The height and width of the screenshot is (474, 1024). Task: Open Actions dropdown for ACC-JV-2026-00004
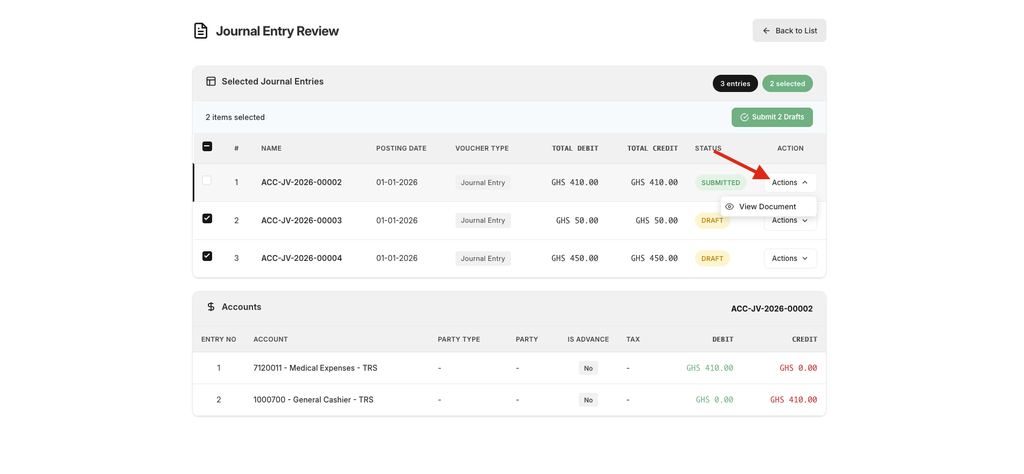[x=790, y=258]
